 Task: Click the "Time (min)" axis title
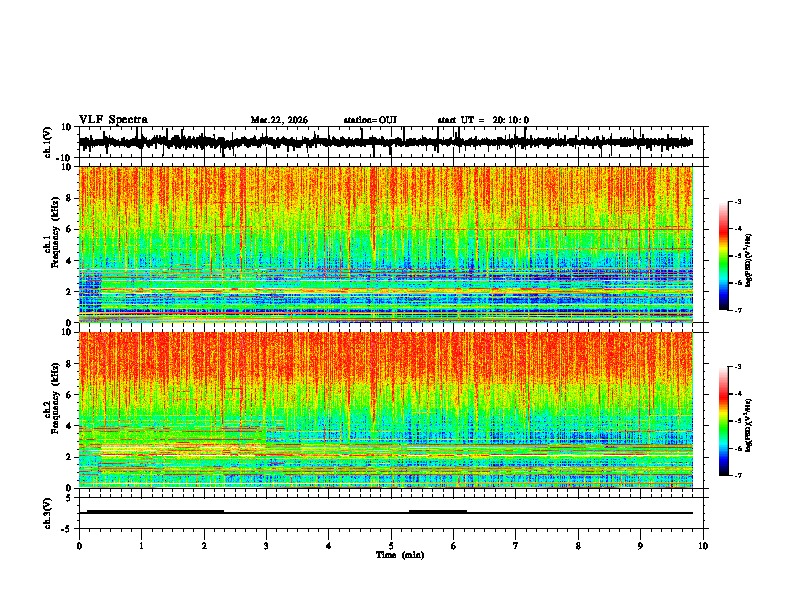click(x=400, y=554)
